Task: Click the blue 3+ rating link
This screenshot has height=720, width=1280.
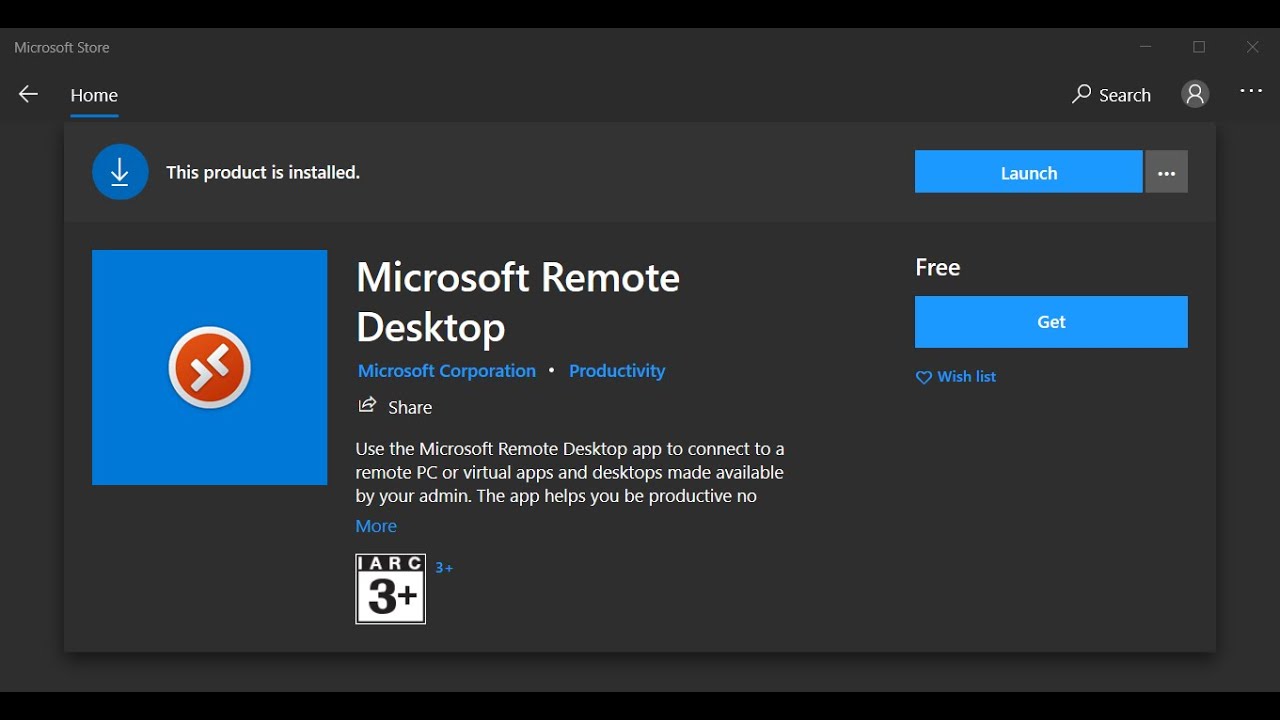Action: 444,568
